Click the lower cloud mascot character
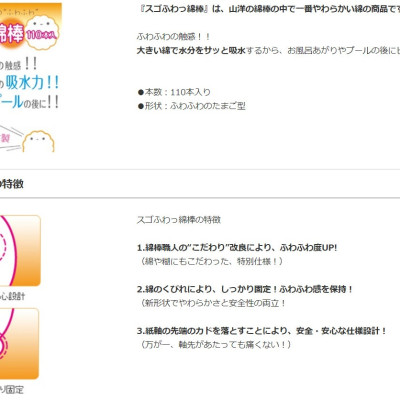400x400 pixels. (x=38, y=142)
